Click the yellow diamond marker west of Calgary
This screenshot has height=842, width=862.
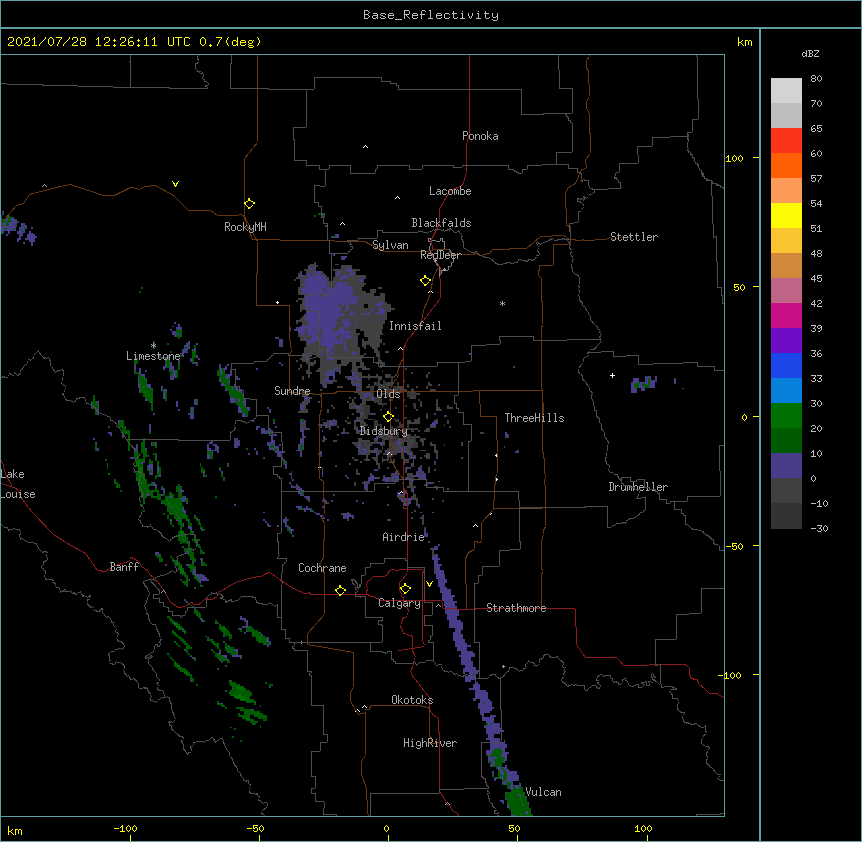click(340, 590)
